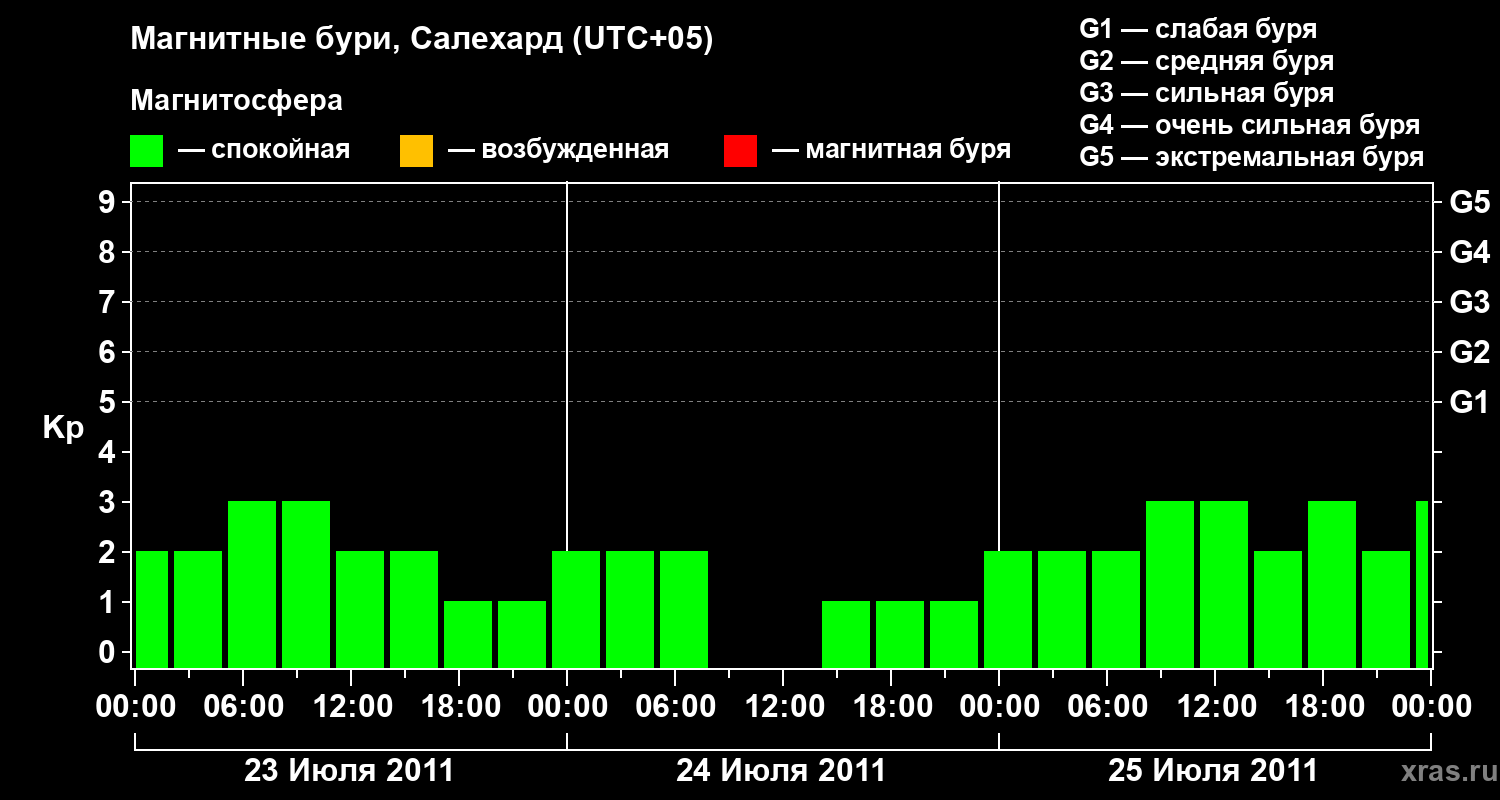Click the 'G1 — слабая буря' legend line
This screenshot has height=800, width=1500.
coord(1198,29)
